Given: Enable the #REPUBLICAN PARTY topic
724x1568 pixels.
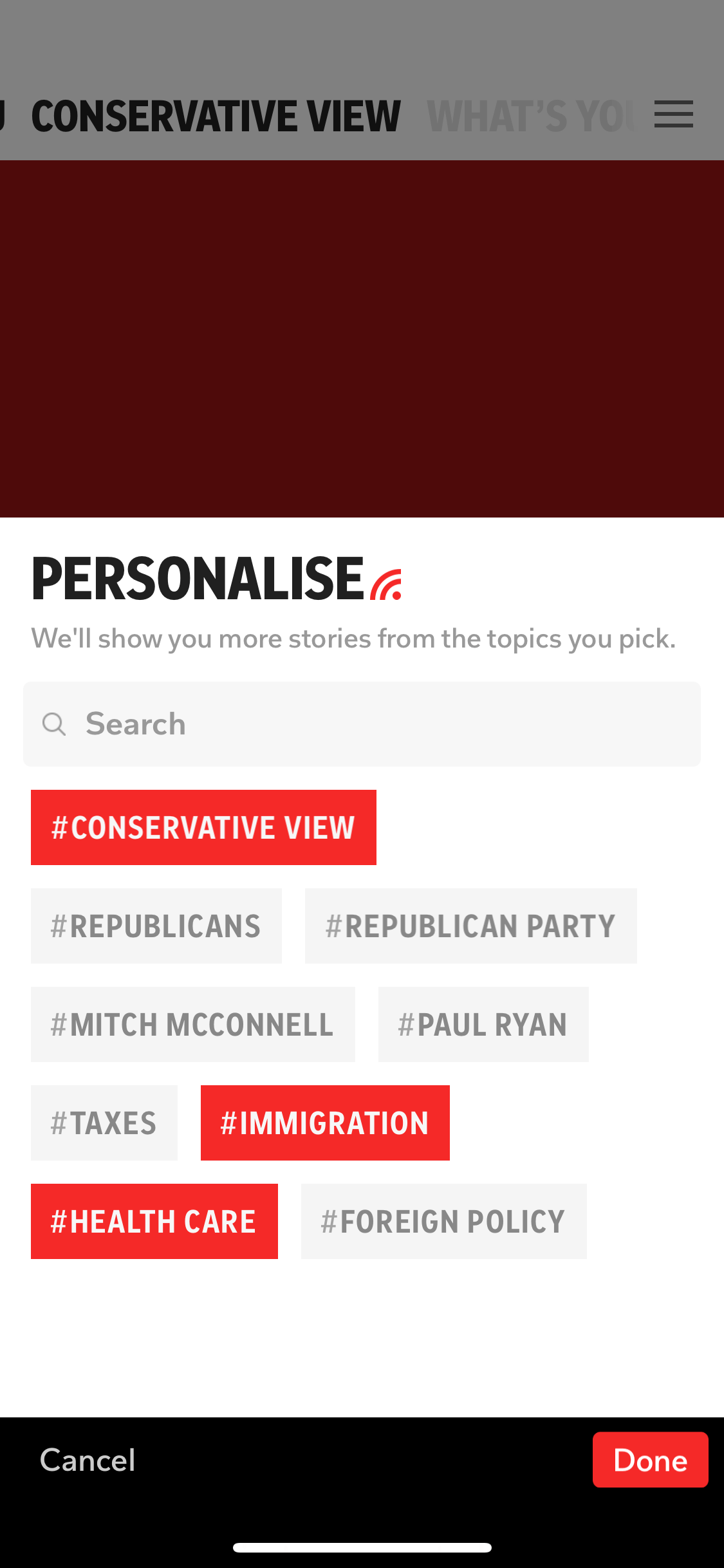Looking at the screenshot, I should pos(471,926).
